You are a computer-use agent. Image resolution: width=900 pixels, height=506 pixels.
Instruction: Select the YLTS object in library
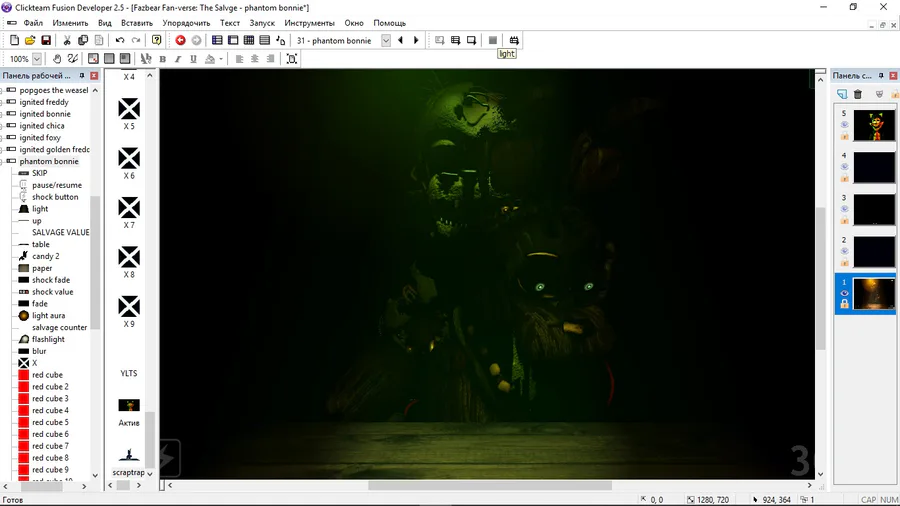click(129, 373)
